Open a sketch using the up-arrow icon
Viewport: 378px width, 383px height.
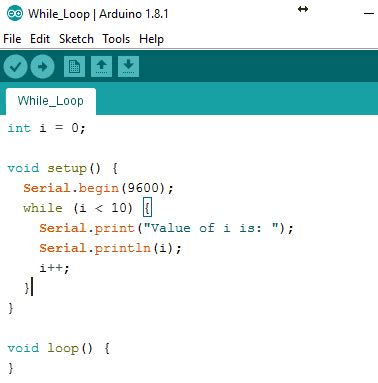(101, 66)
